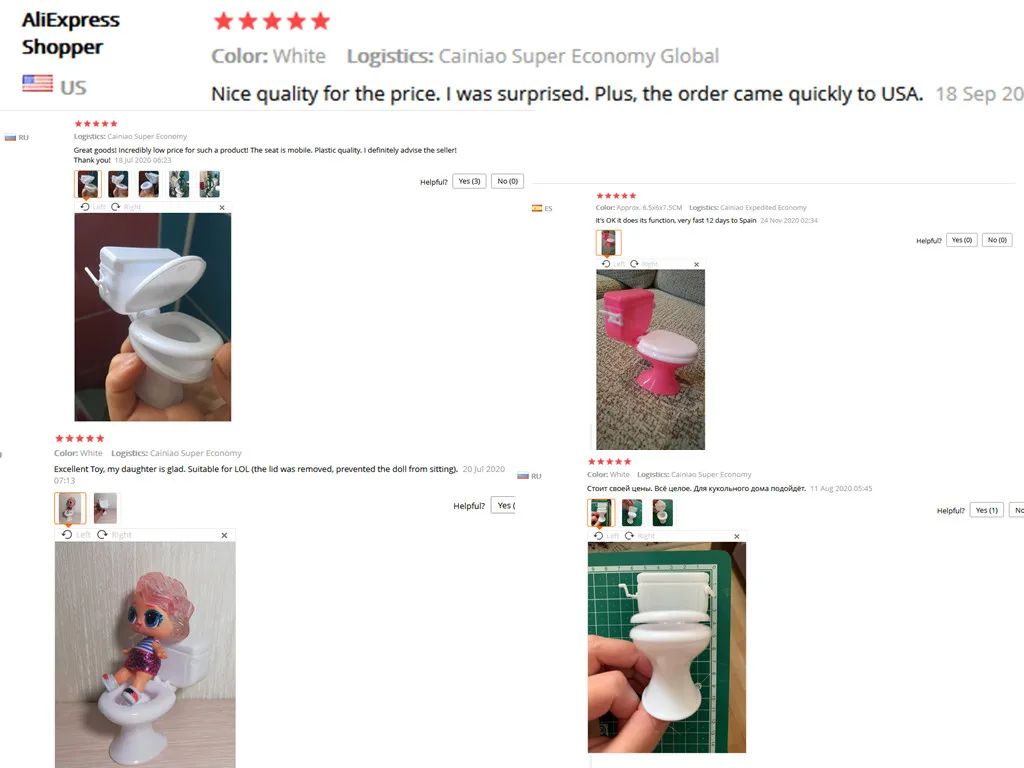Click the five-star rating at top

272,22
